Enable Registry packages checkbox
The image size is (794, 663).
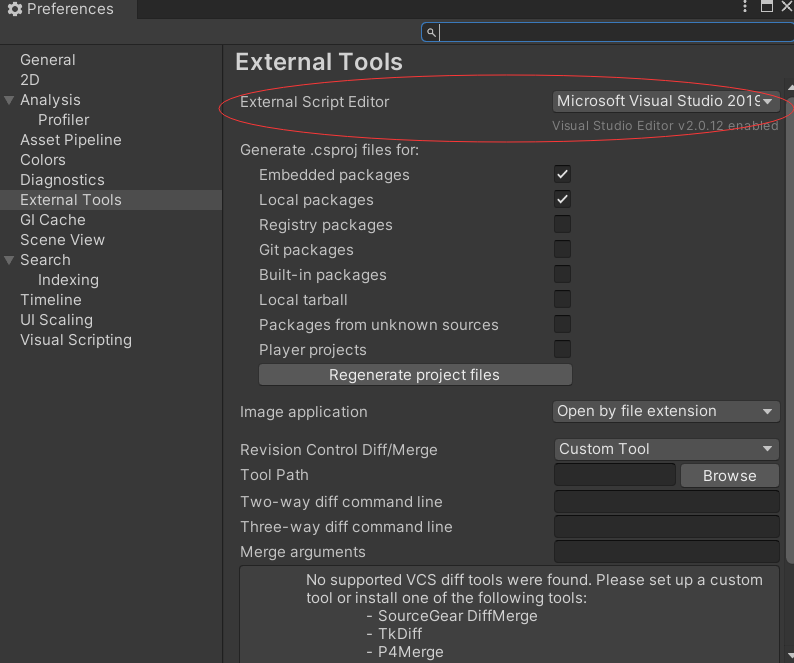tap(562, 224)
